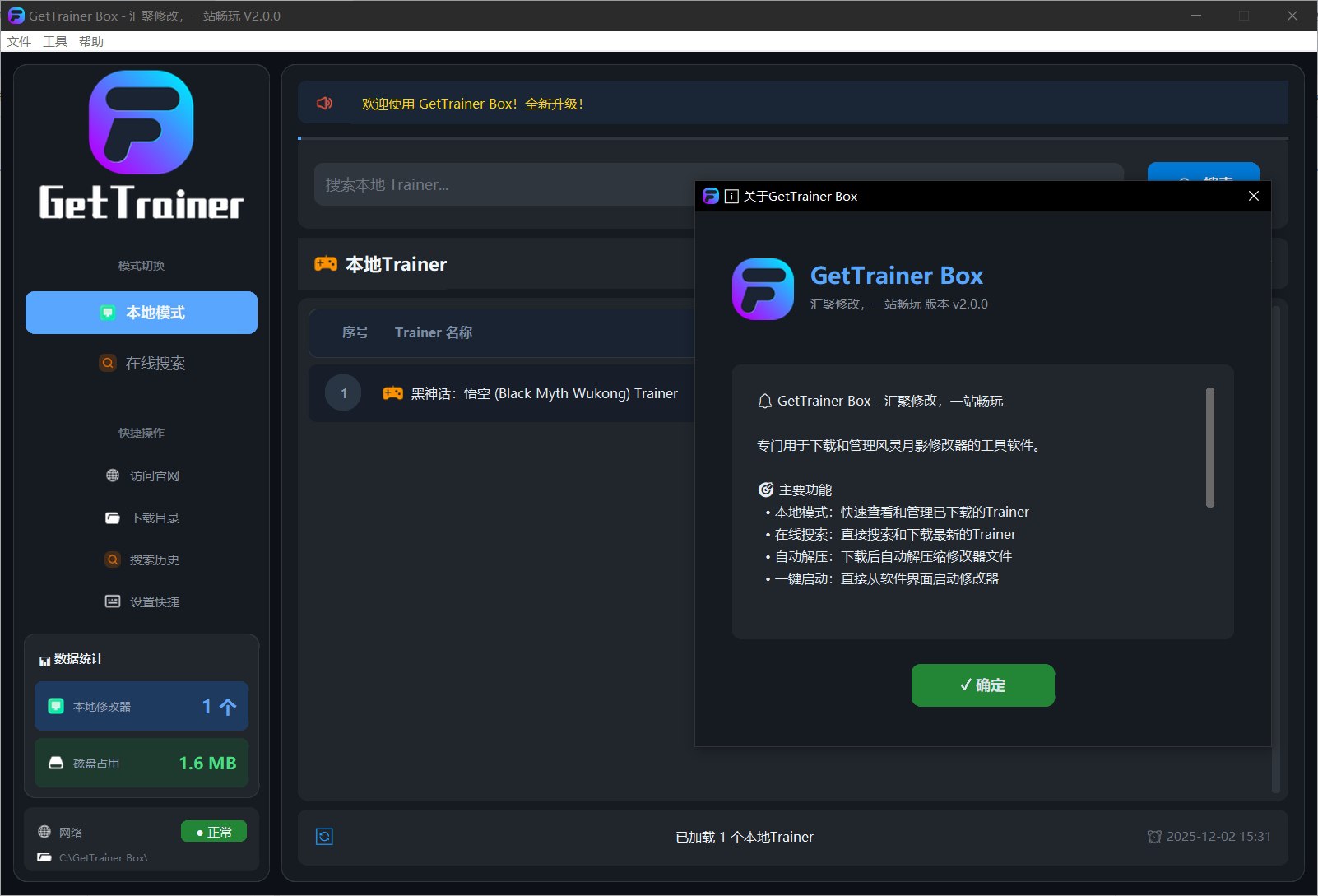Click the GetTrainer logo in sidebar

pos(142,146)
